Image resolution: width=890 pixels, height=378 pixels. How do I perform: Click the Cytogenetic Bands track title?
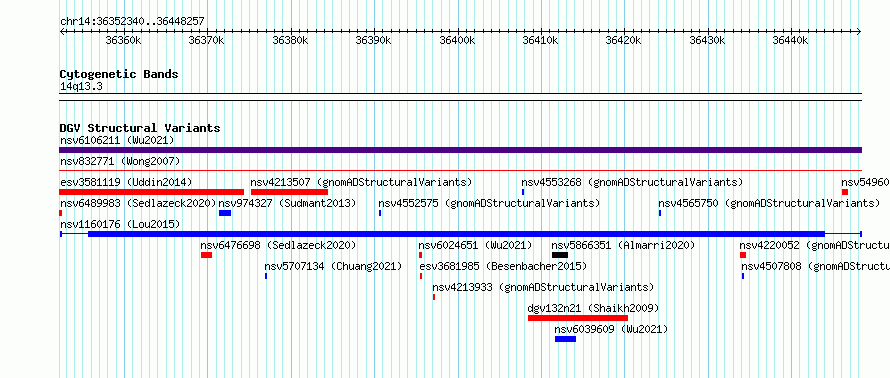(x=119, y=74)
